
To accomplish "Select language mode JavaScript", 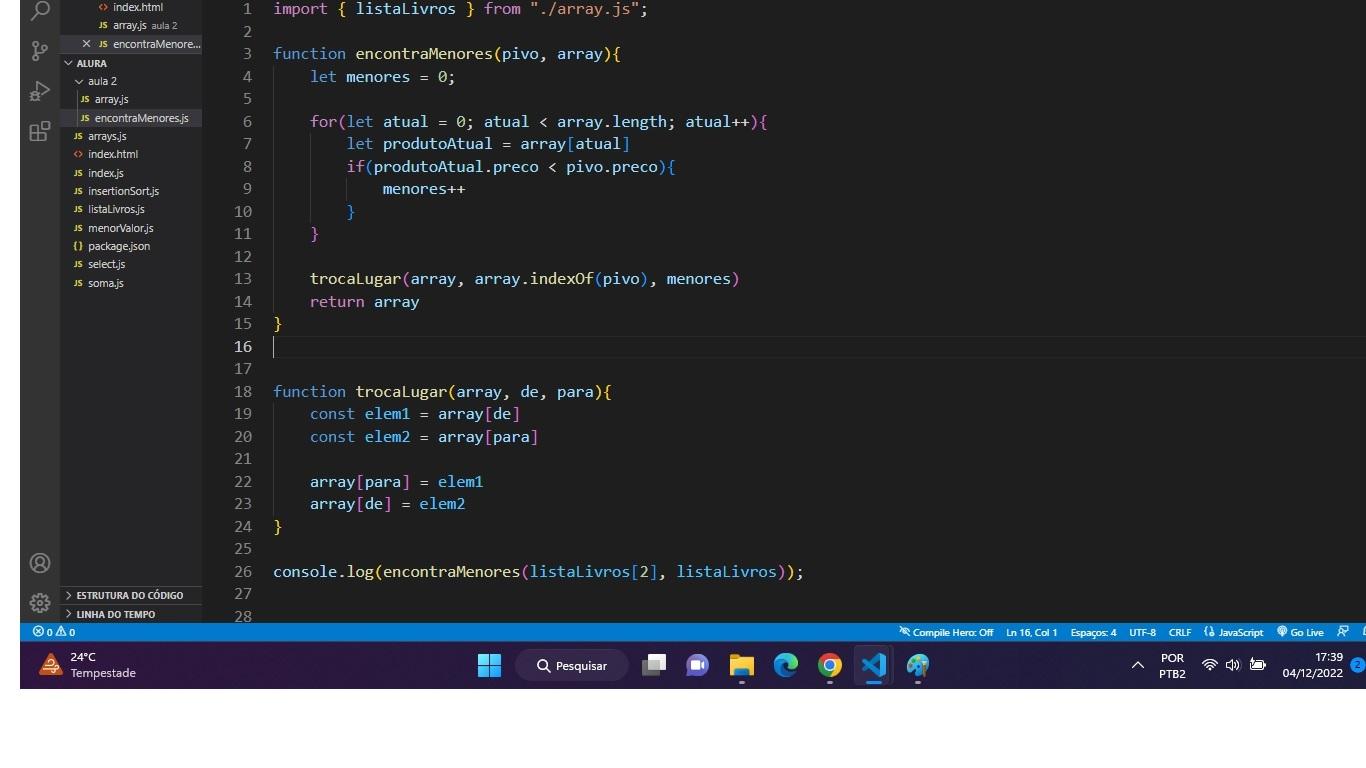I will 1234,632.
